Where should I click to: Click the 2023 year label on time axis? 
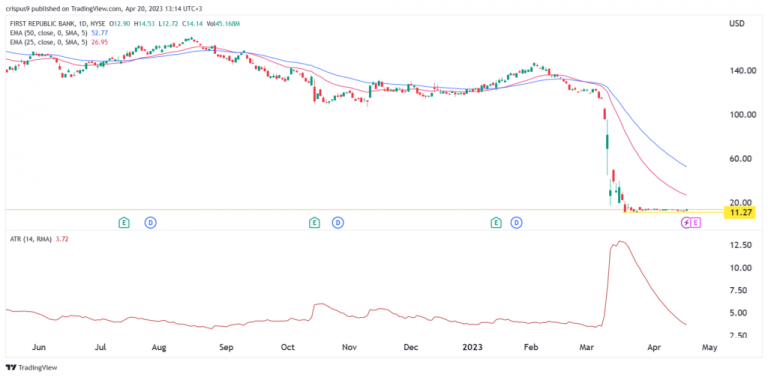coord(473,348)
